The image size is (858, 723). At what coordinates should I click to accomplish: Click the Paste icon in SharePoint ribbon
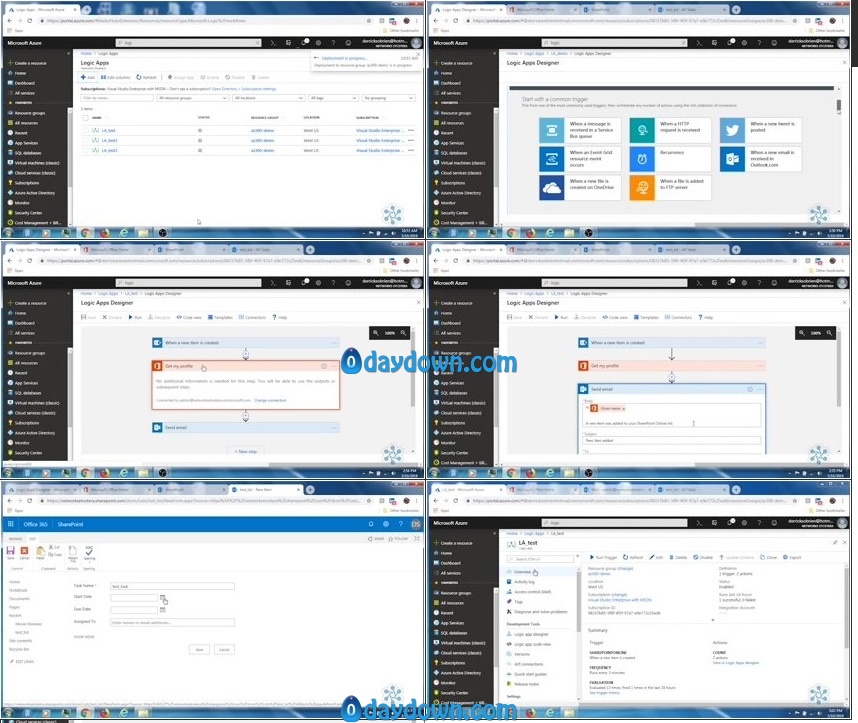tap(40, 552)
